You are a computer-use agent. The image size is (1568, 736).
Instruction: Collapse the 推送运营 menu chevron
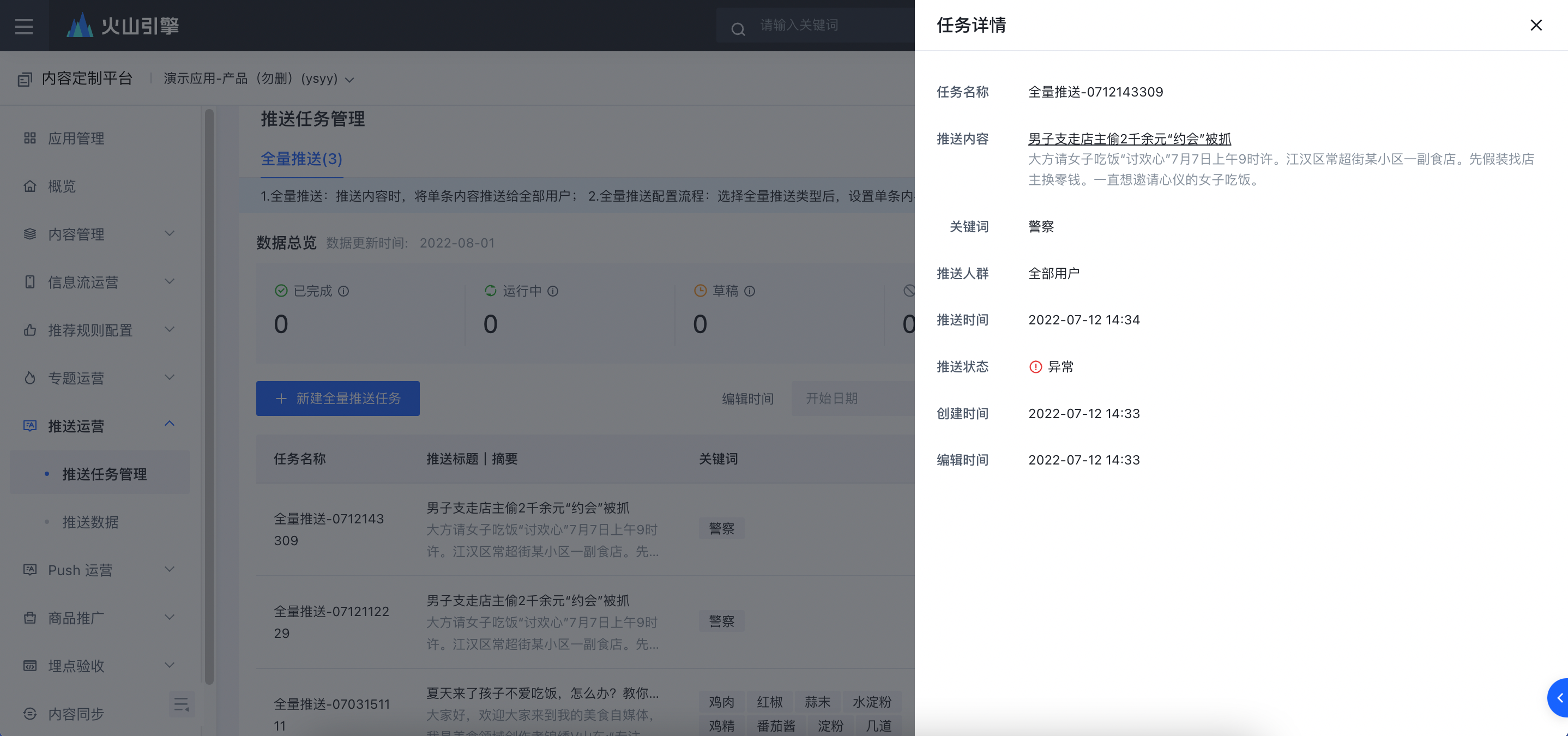coord(170,424)
